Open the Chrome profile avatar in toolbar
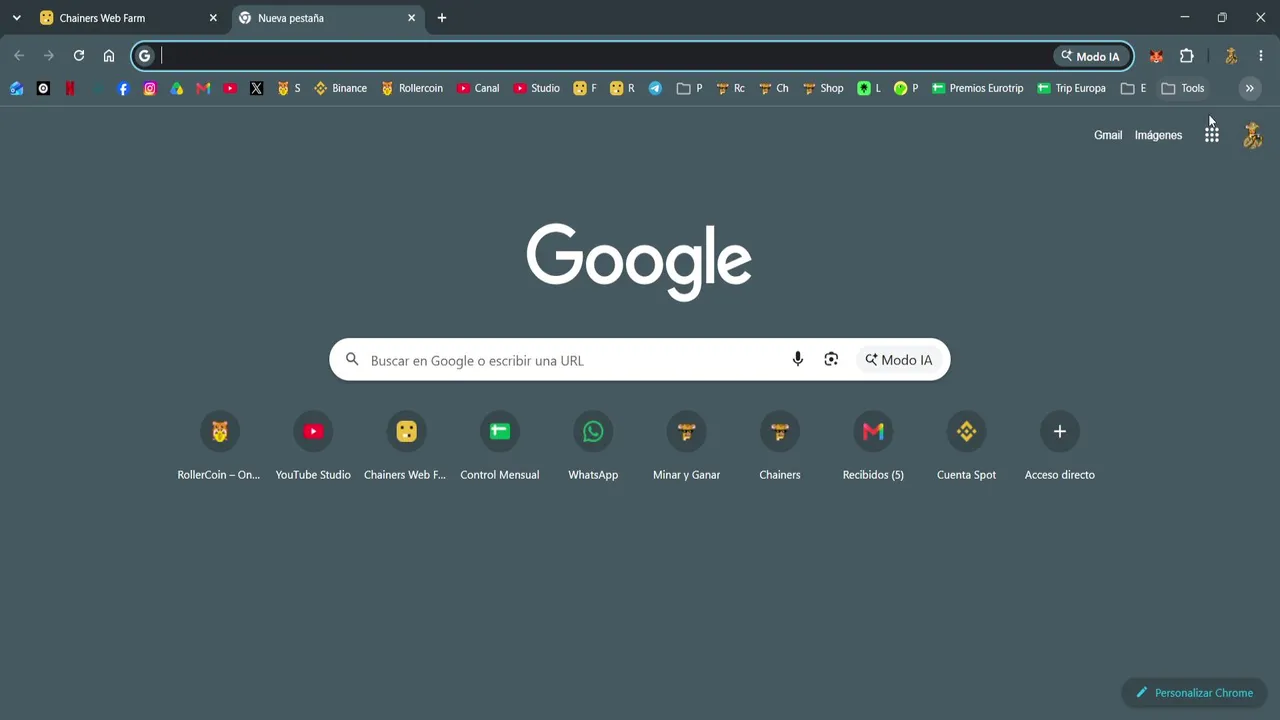The height and width of the screenshot is (720, 1280). 1231,56
